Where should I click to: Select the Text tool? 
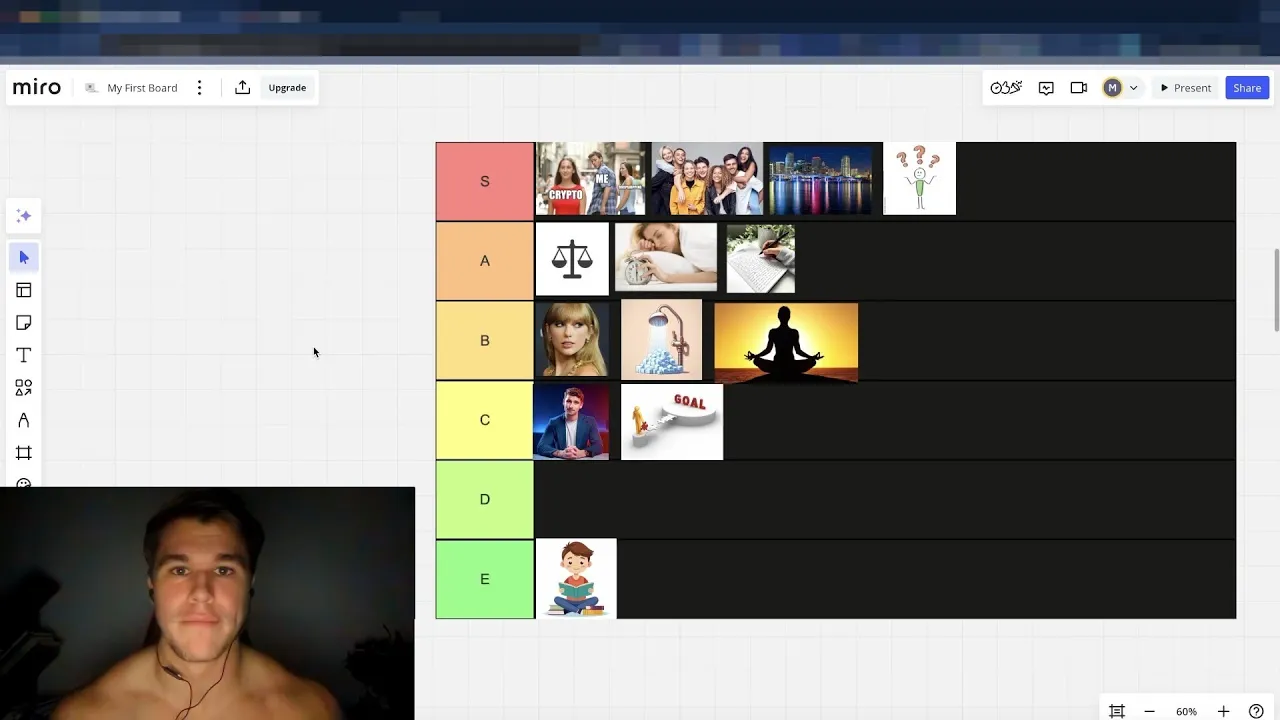point(24,355)
